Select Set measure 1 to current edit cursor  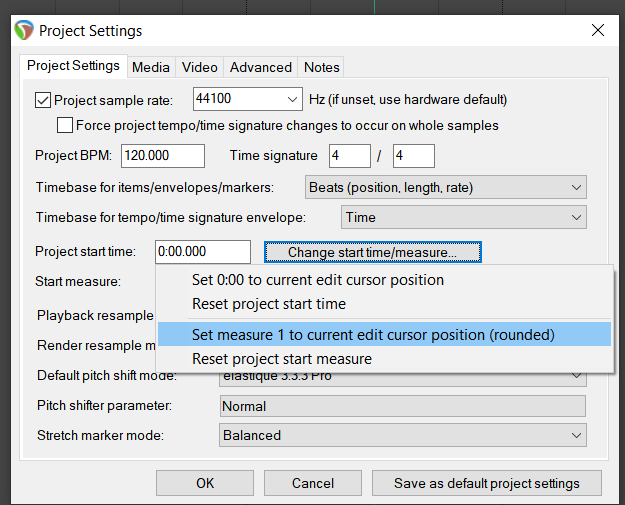coord(373,334)
